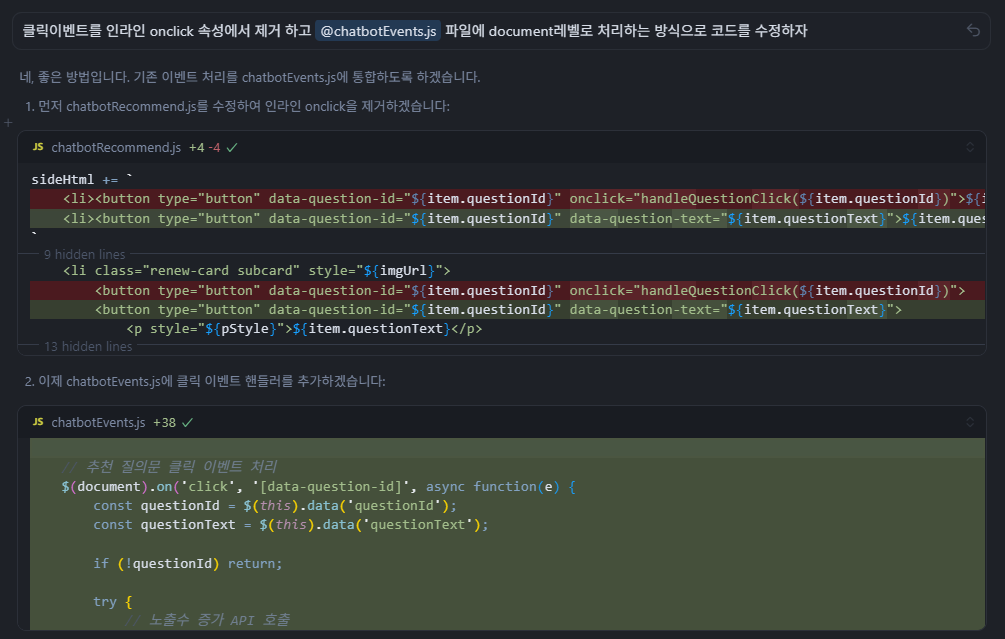Click the $(document).on click handler line
This screenshot has width=1005, height=639.
click(318, 486)
